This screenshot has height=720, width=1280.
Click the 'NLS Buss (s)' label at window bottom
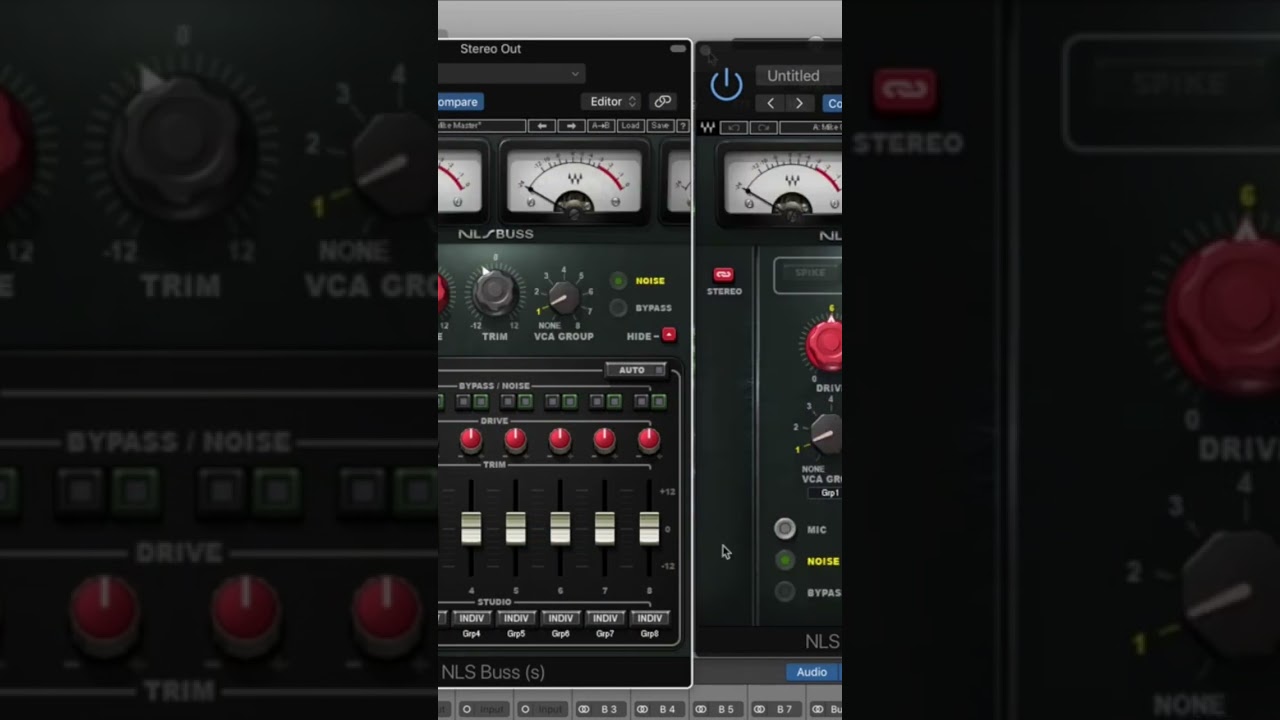coord(493,672)
